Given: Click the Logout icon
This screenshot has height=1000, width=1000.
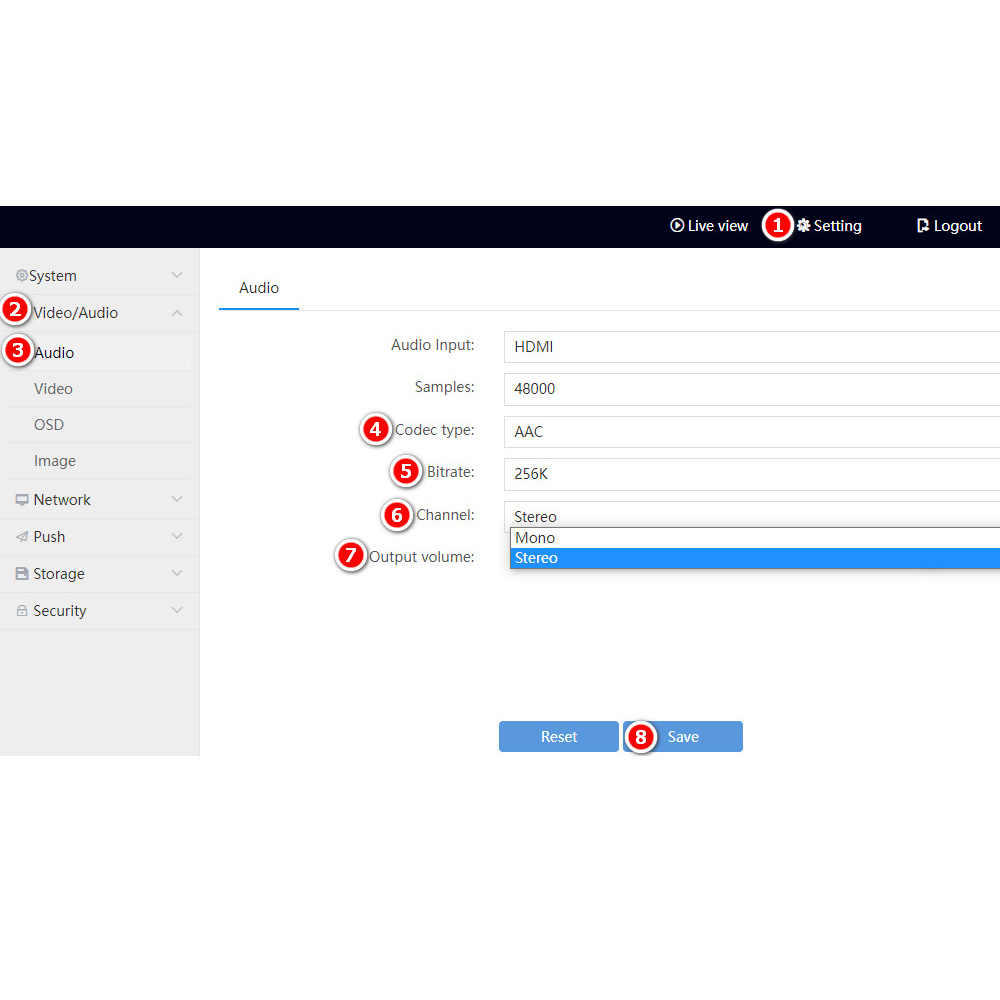Looking at the screenshot, I should pyautogui.click(x=923, y=226).
